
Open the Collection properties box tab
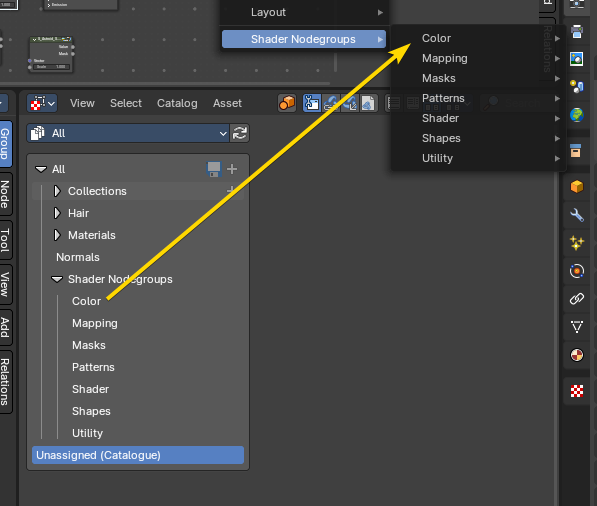[x=576, y=151]
